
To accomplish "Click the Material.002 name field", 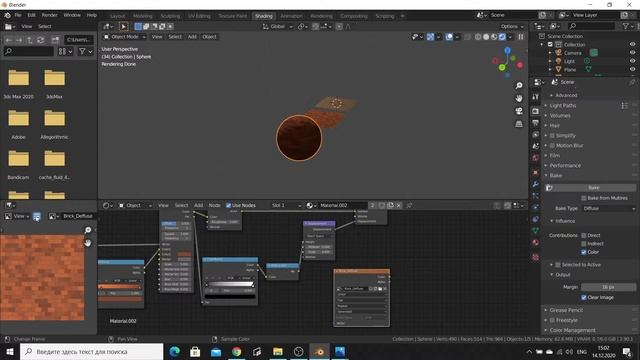I will click(x=342, y=205).
